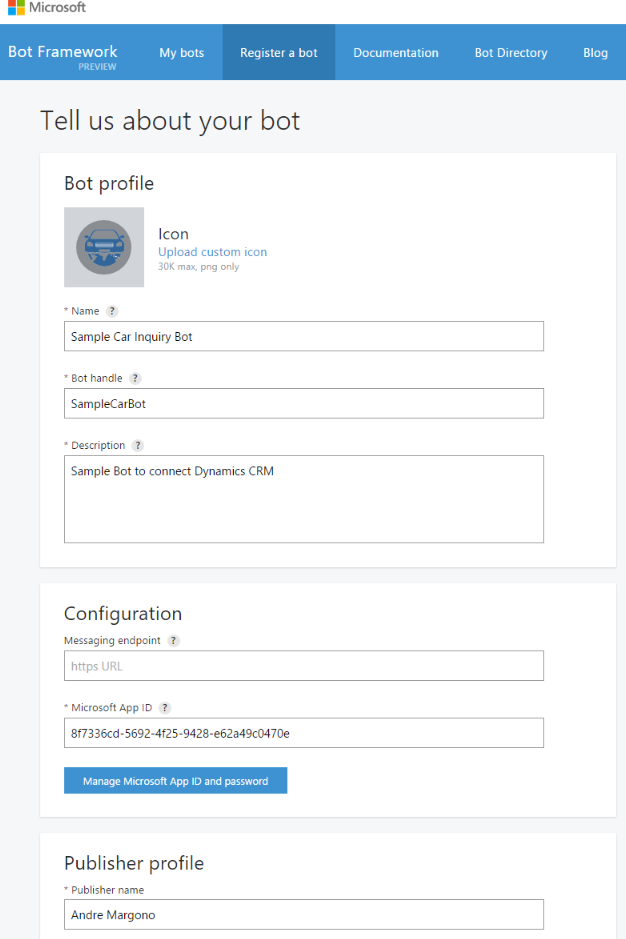Open the Blog tab
The width and height of the screenshot is (626, 939).
[x=596, y=53]
